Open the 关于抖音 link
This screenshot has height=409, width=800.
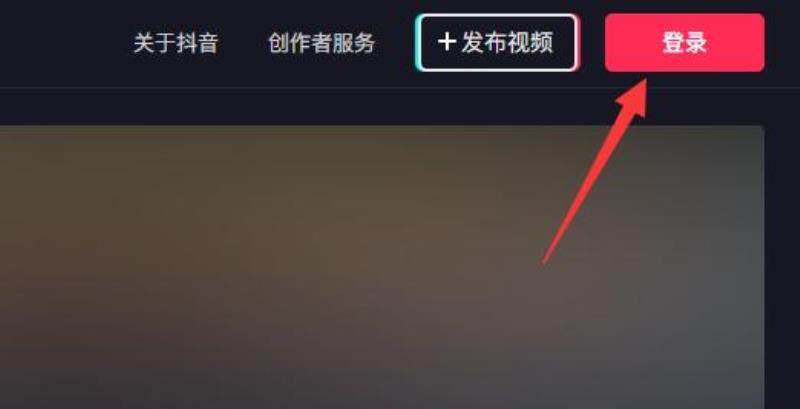(x=176, y=43)
